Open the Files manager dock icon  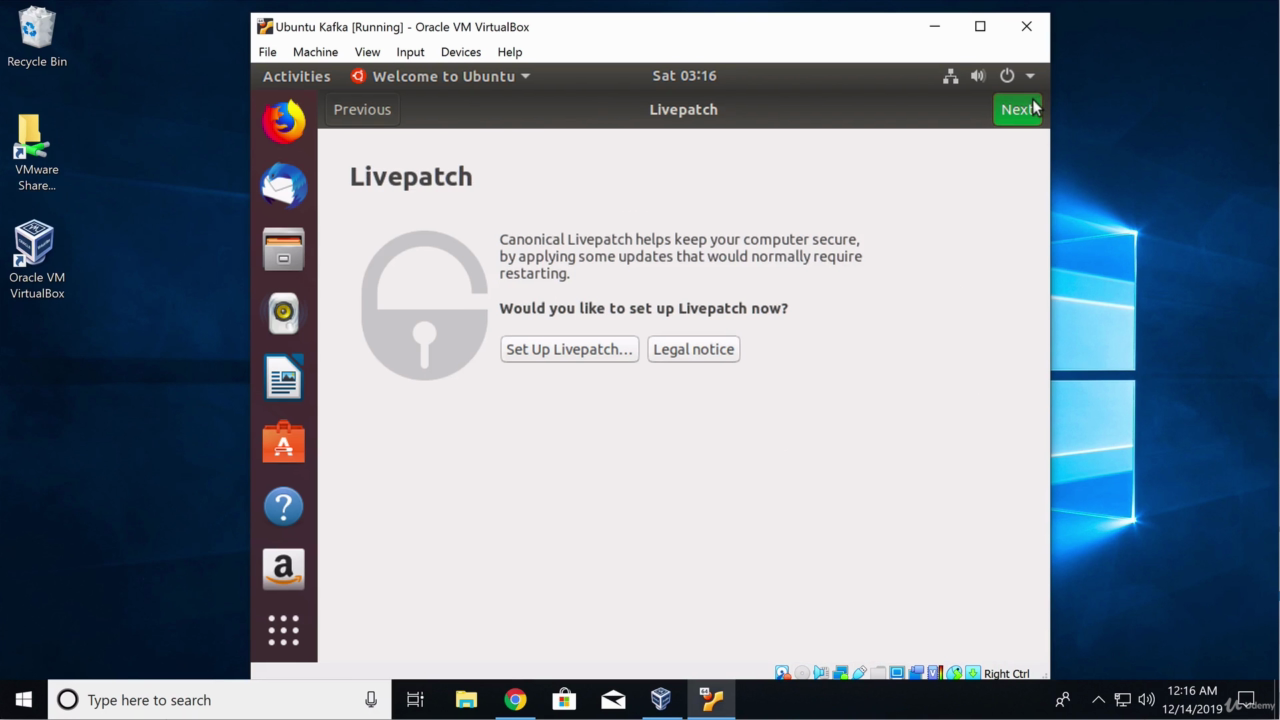tap(284, 249)
